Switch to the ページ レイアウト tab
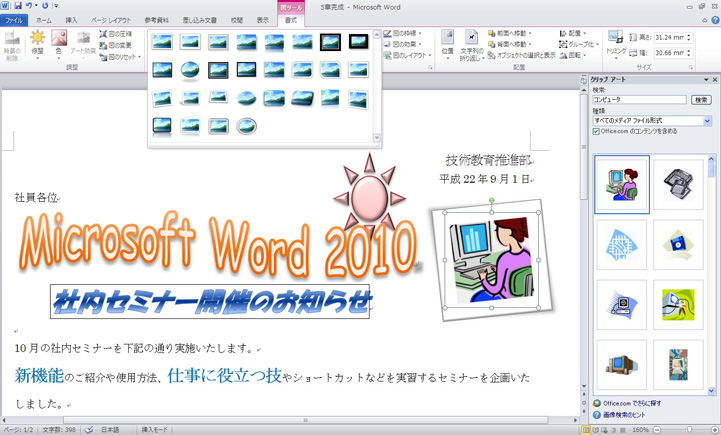721x435 pixels. 111,20
